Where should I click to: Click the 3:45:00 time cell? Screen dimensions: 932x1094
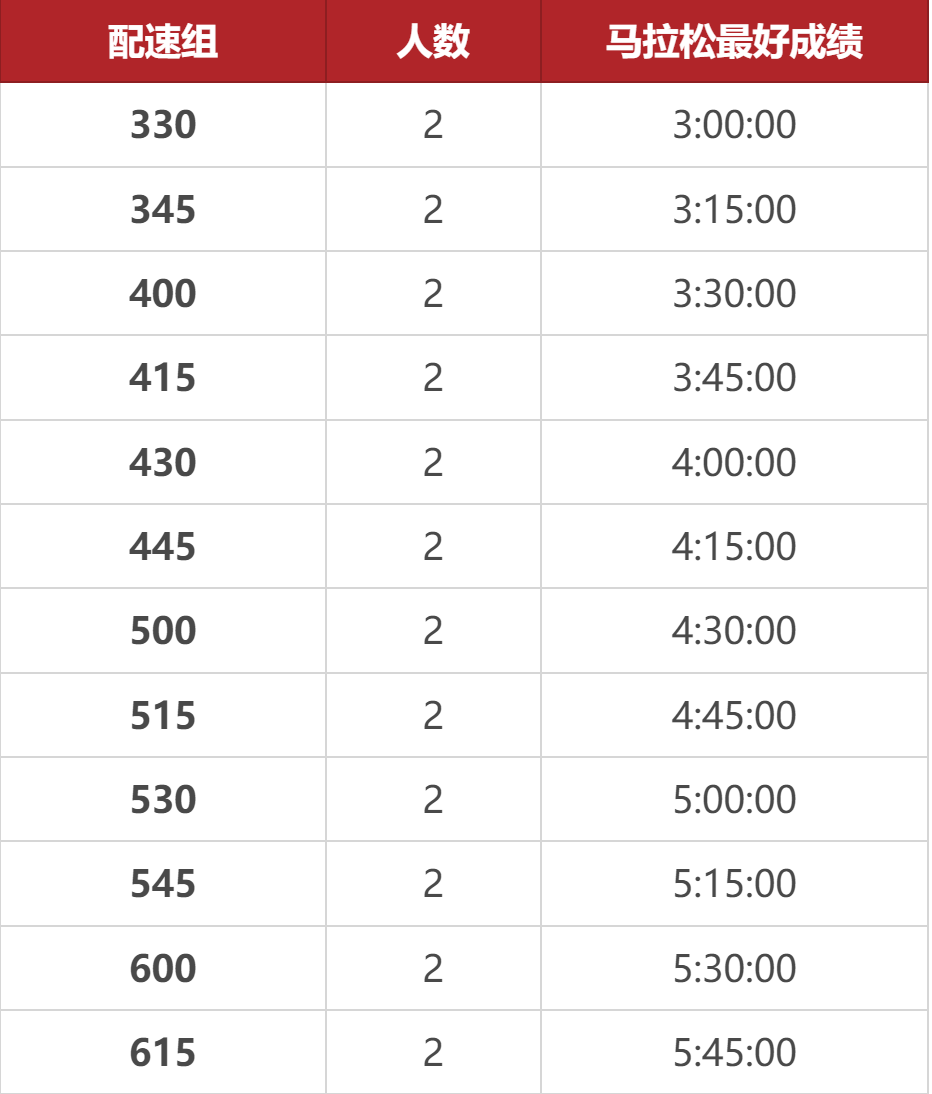click(734, 378)
